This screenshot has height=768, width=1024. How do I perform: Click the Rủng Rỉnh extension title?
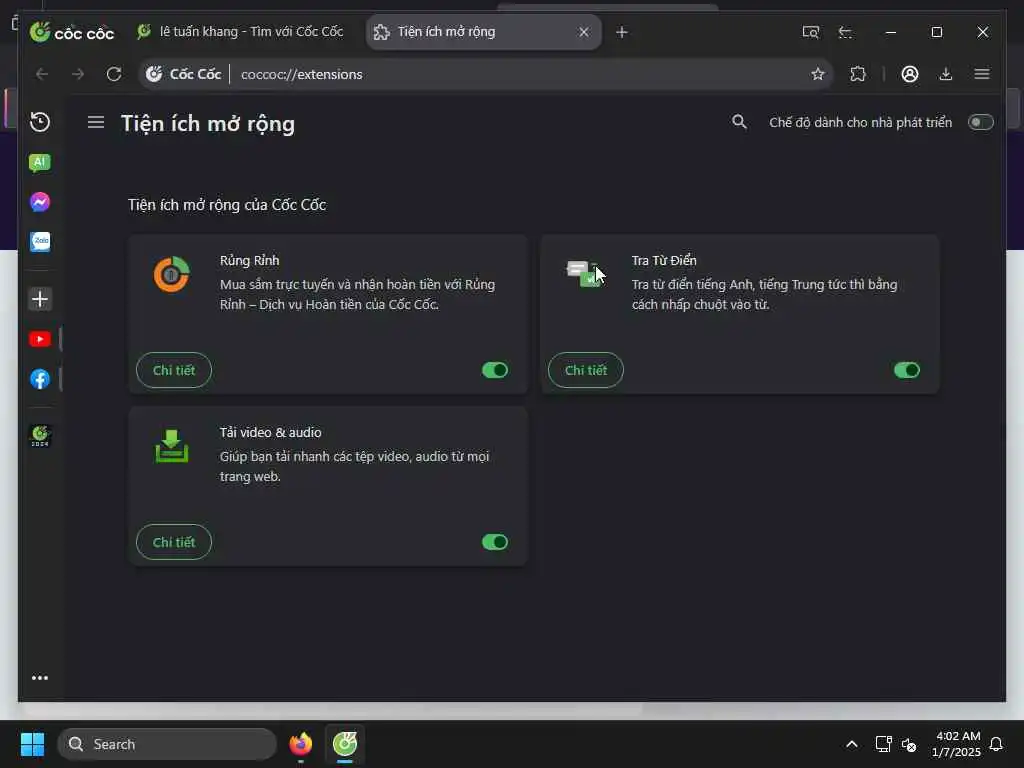pyautogui.click(x=249, y=260)
